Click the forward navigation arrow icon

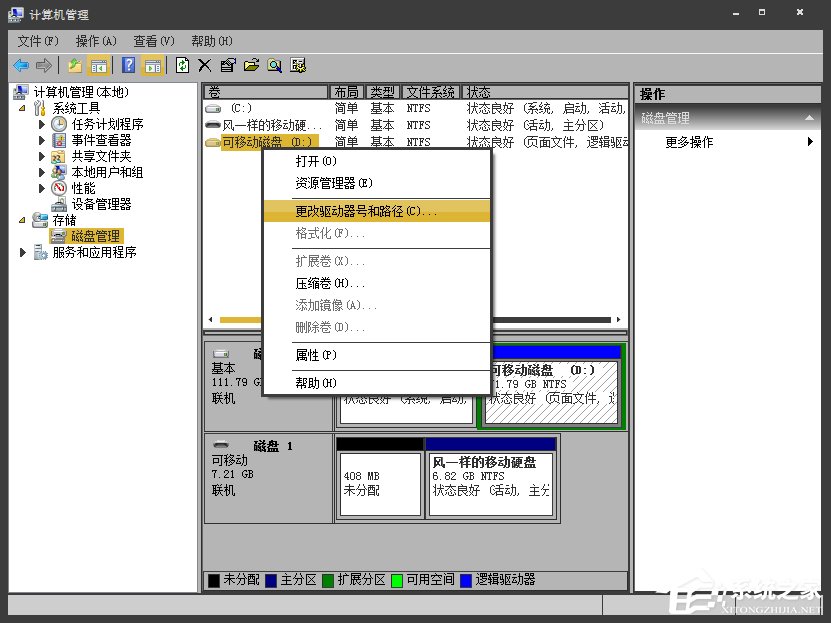(x=42, y=65)
